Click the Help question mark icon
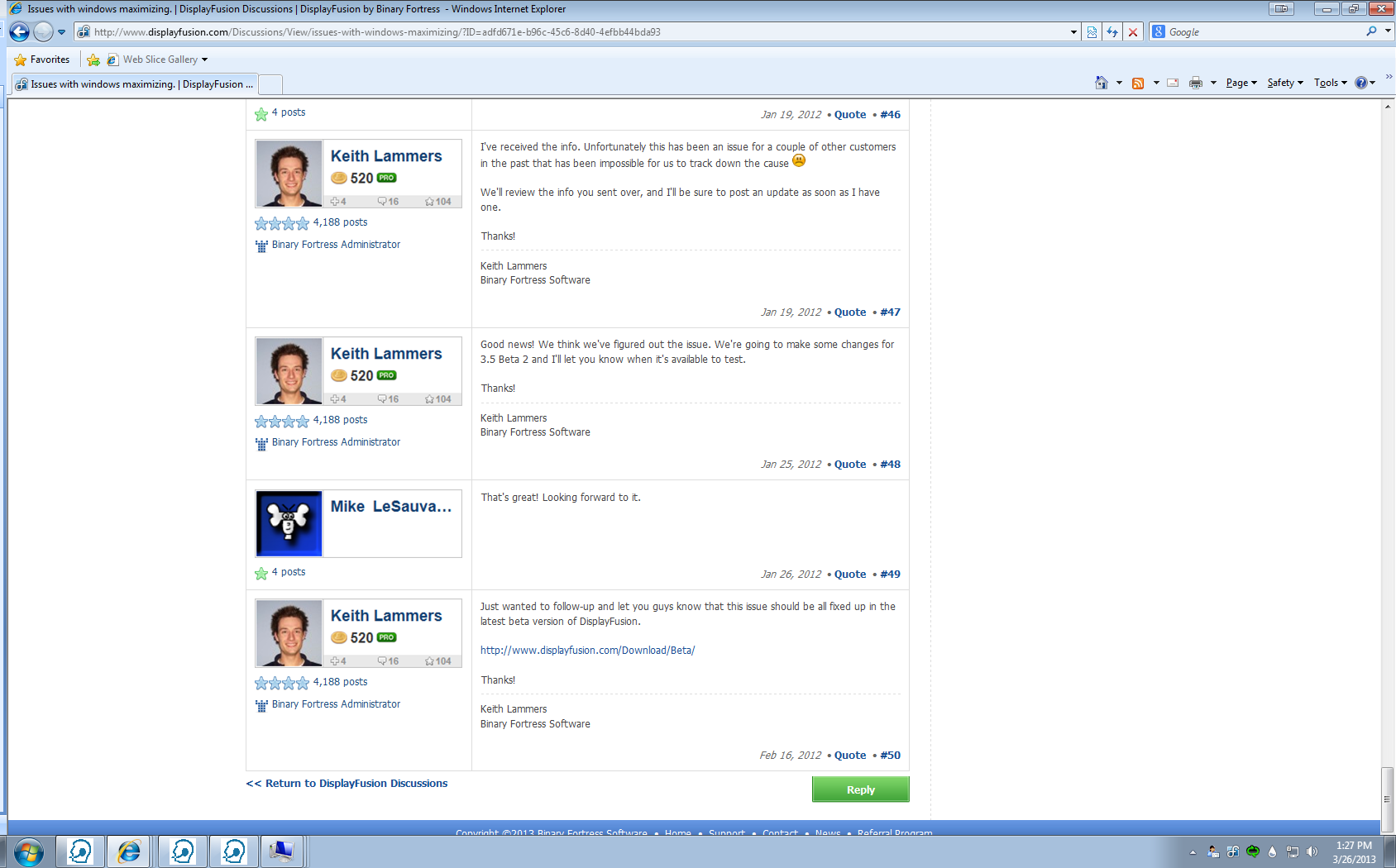The width and height of the screenshot is (1396, 868). 1360,83
